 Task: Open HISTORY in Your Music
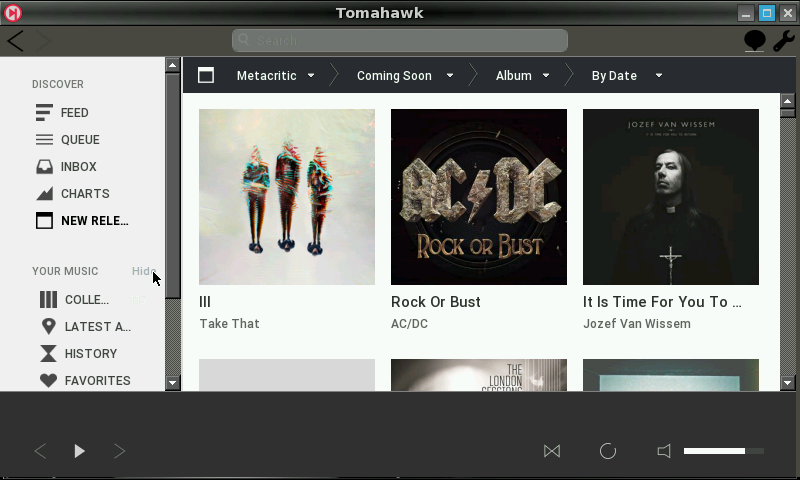click(91, 353)
